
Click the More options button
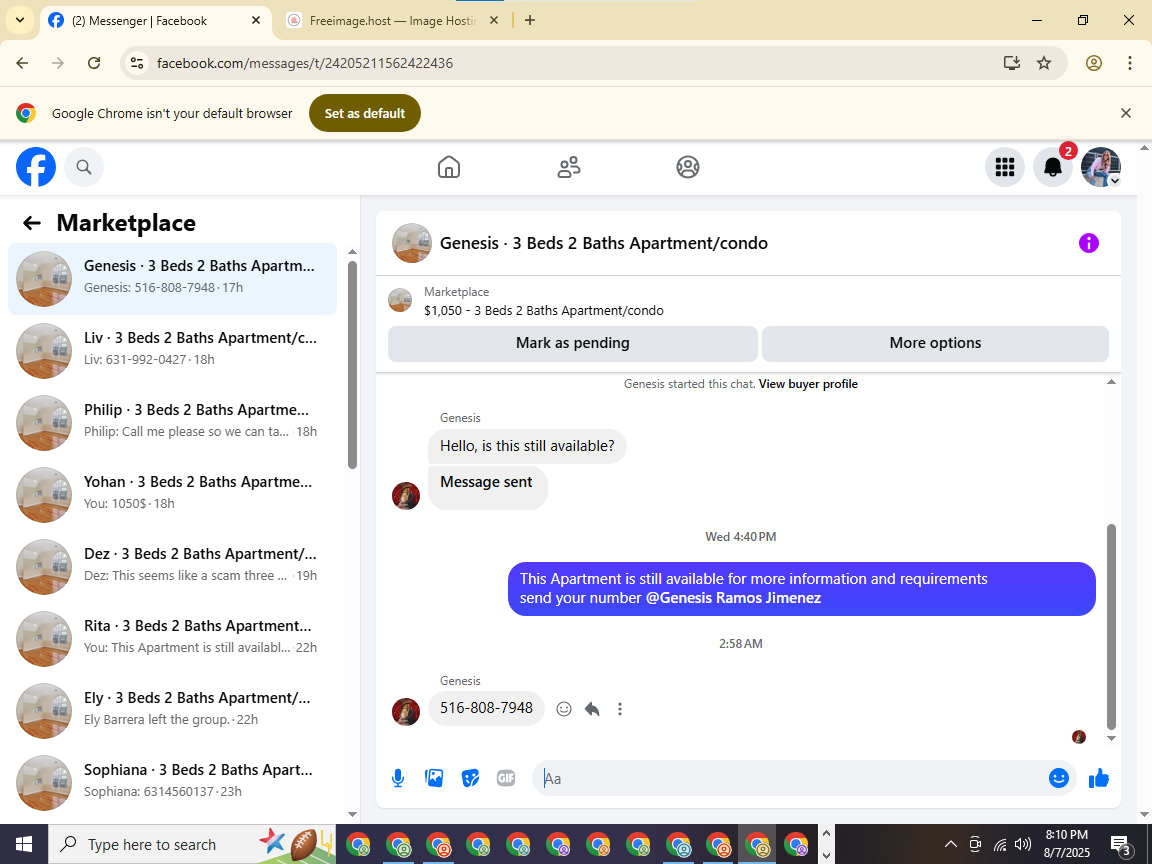point(935,343)
